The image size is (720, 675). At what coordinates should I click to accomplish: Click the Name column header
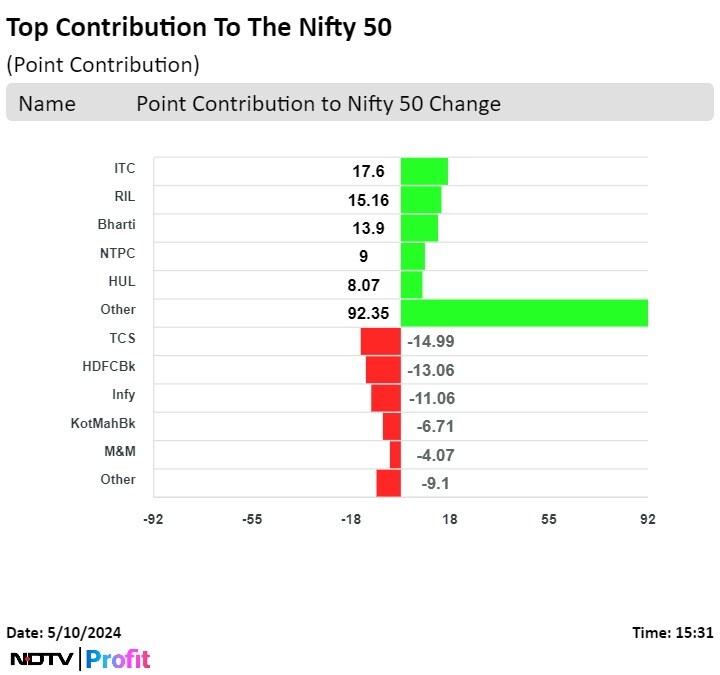(x=47, y=104)
